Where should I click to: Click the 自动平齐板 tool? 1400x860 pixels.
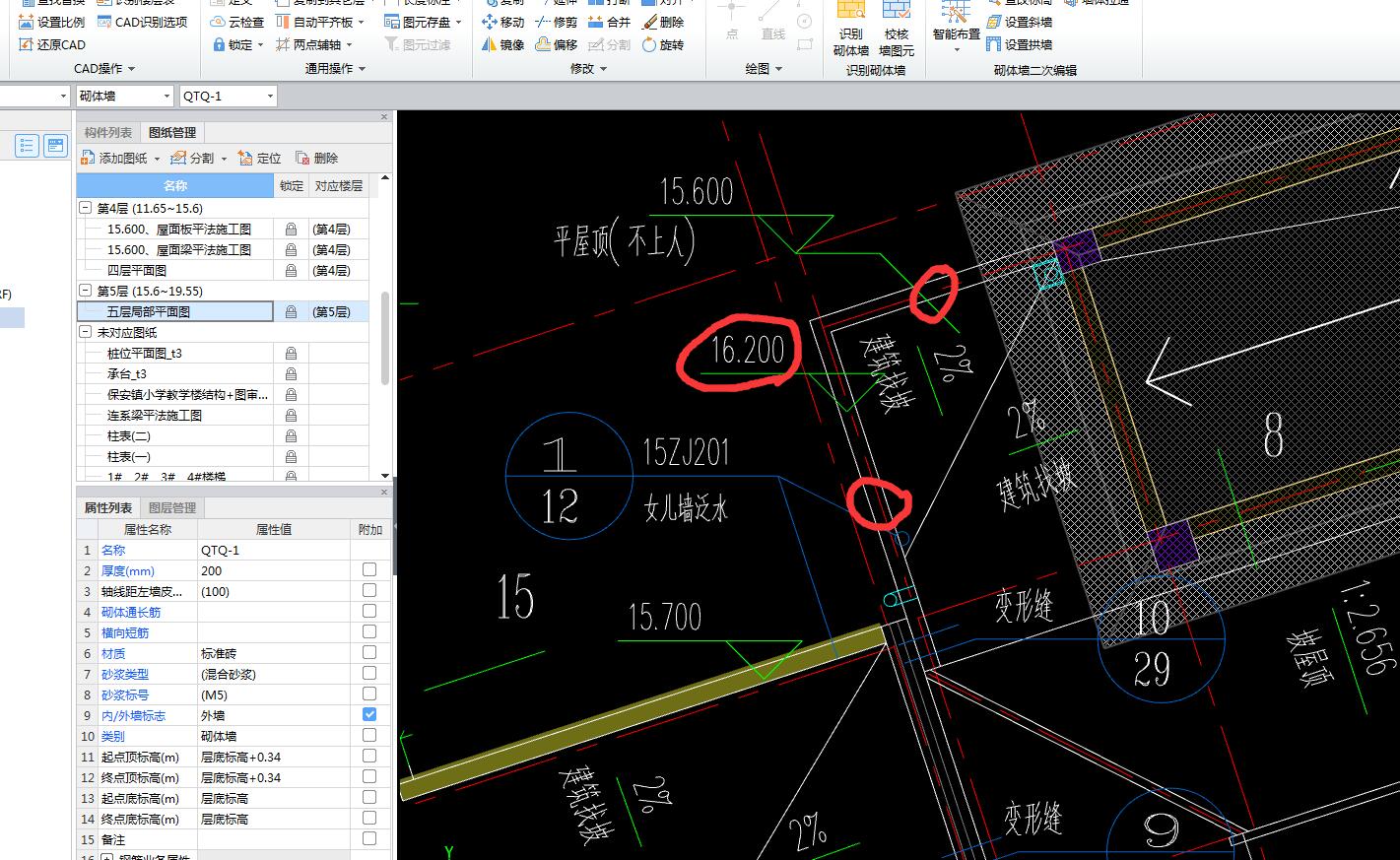(320, 22)
